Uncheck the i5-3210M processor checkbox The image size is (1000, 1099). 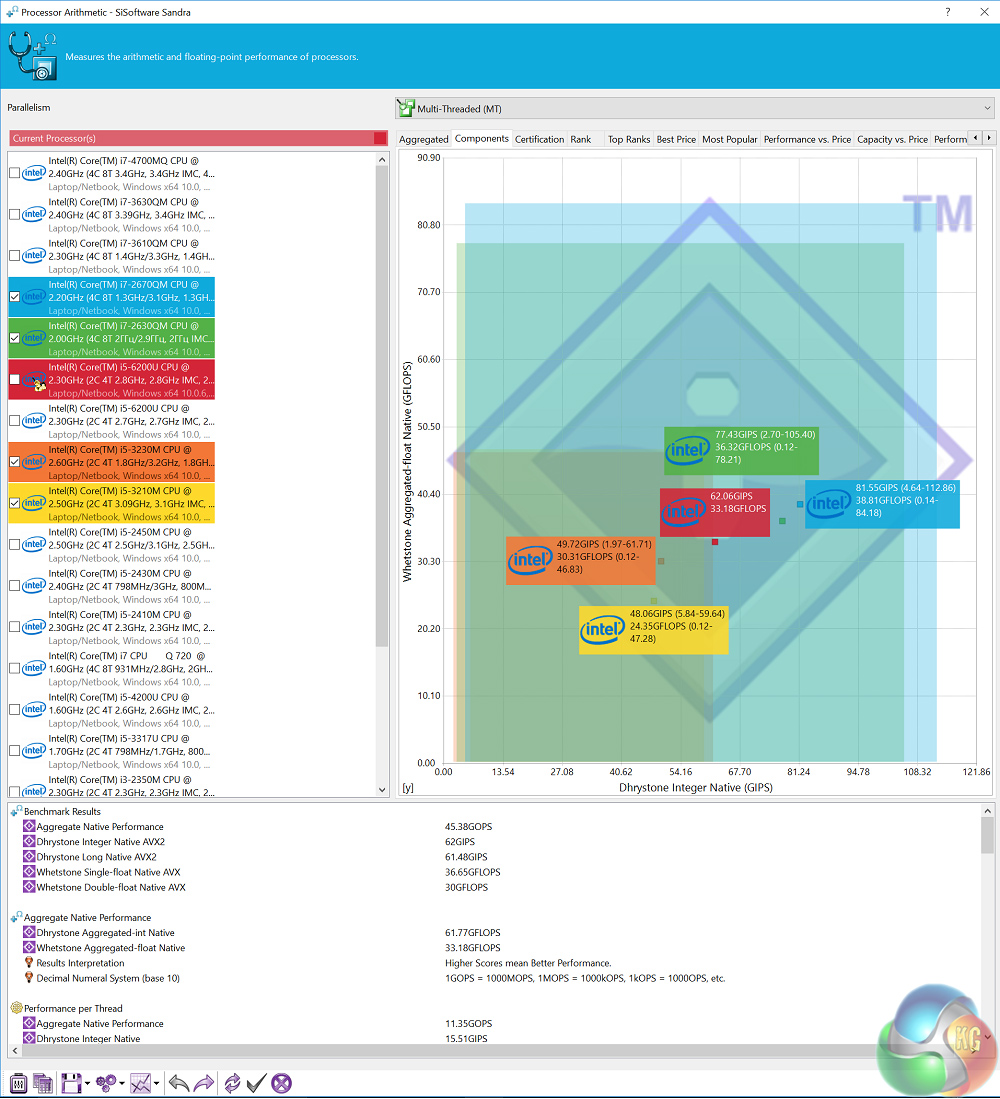[x=15, y=503]
